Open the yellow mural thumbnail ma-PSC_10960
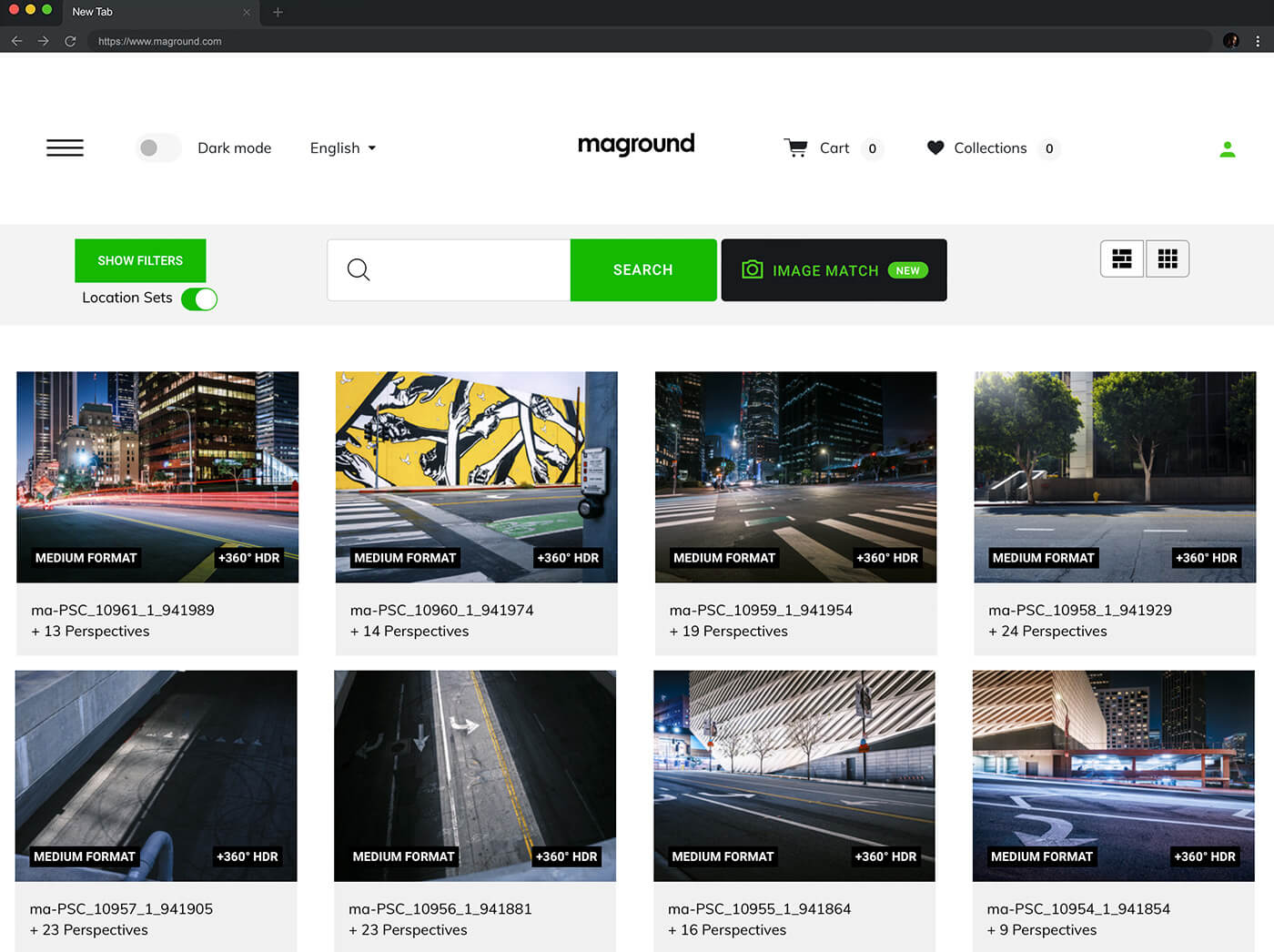The height and width of the screenshot is (952, 1274). pyautogui.click(x=476, y=476)
